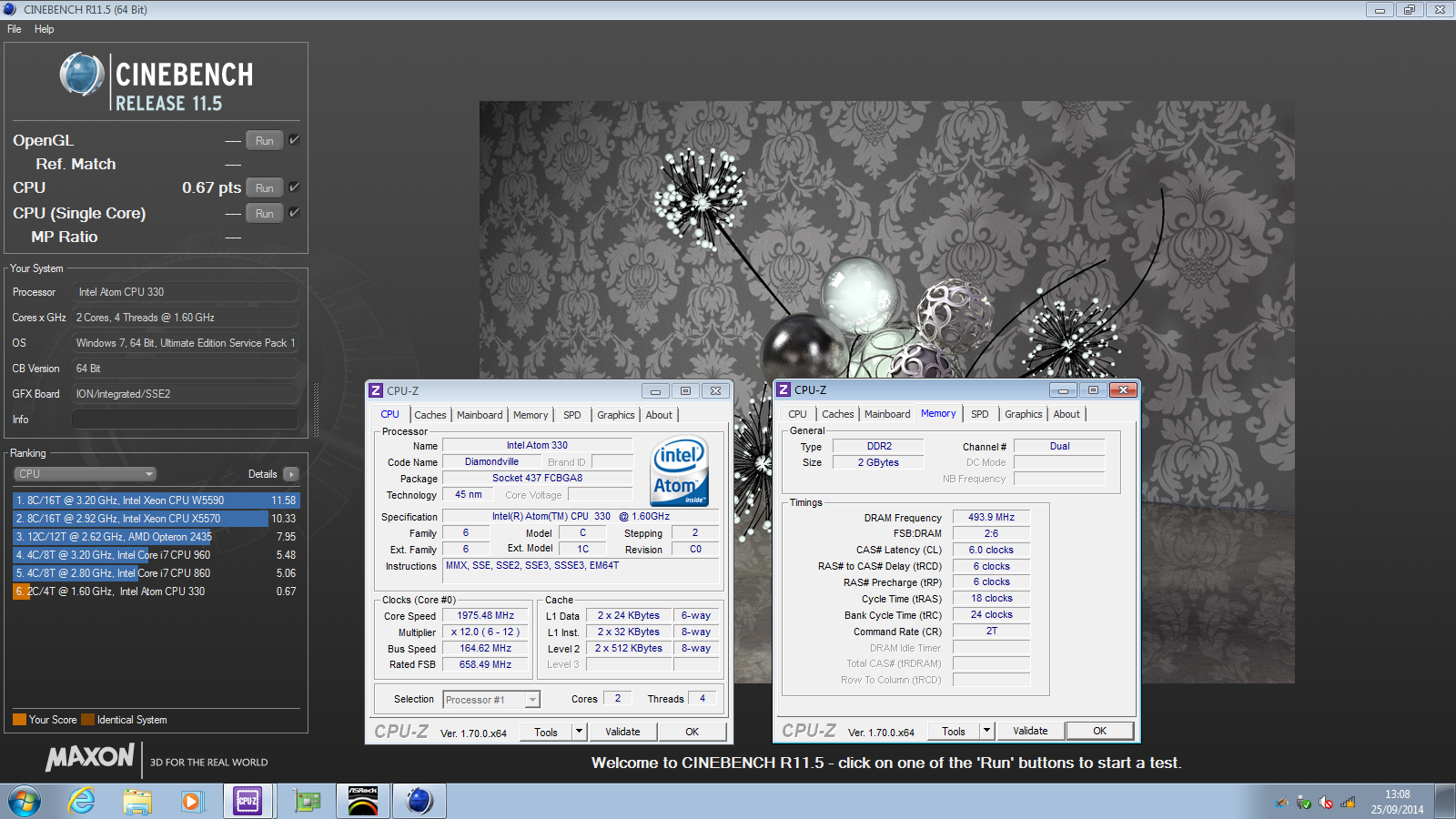Run the CPU (Single Core) benchmark
The image size is (1456, 819).
pyautogui.click(x=265, y=214)
